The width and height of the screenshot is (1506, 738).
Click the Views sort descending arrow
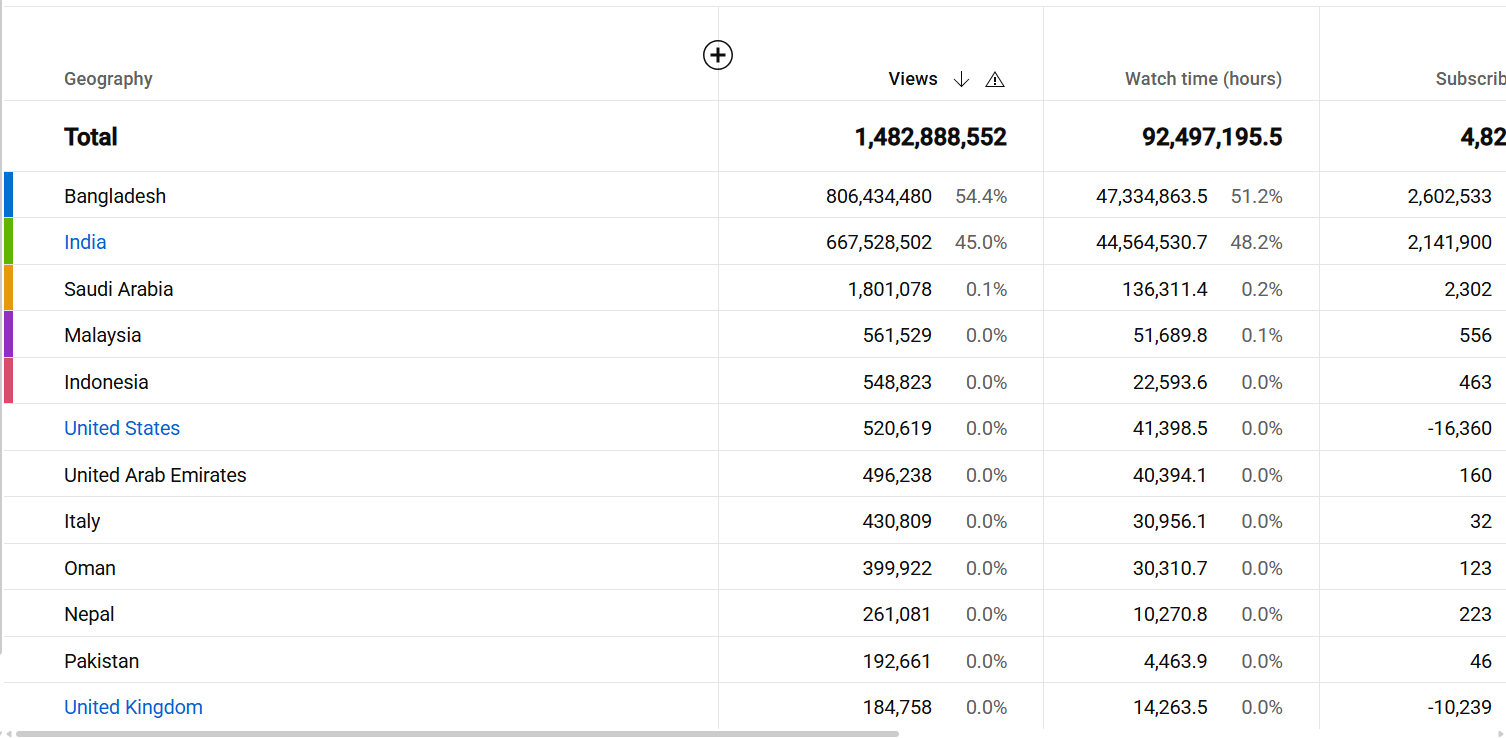961,79
